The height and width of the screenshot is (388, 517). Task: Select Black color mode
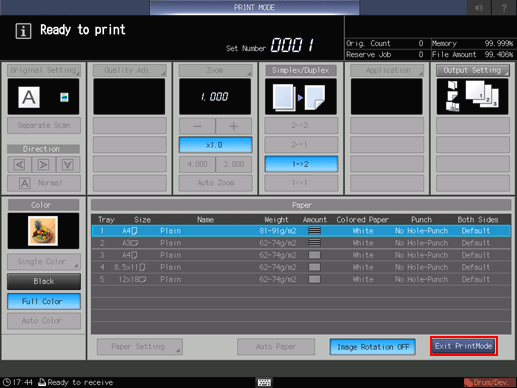point(44,281)
